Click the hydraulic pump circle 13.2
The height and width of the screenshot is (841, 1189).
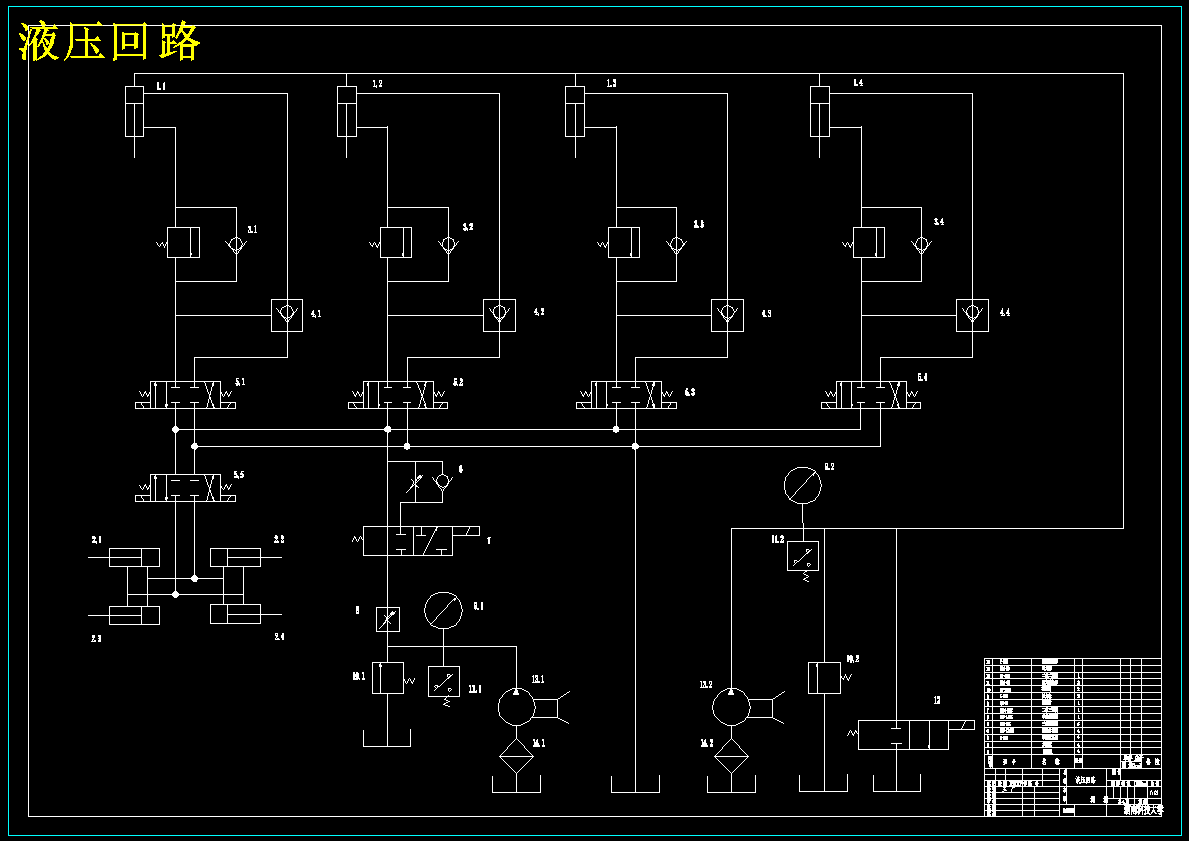[731, 707]
